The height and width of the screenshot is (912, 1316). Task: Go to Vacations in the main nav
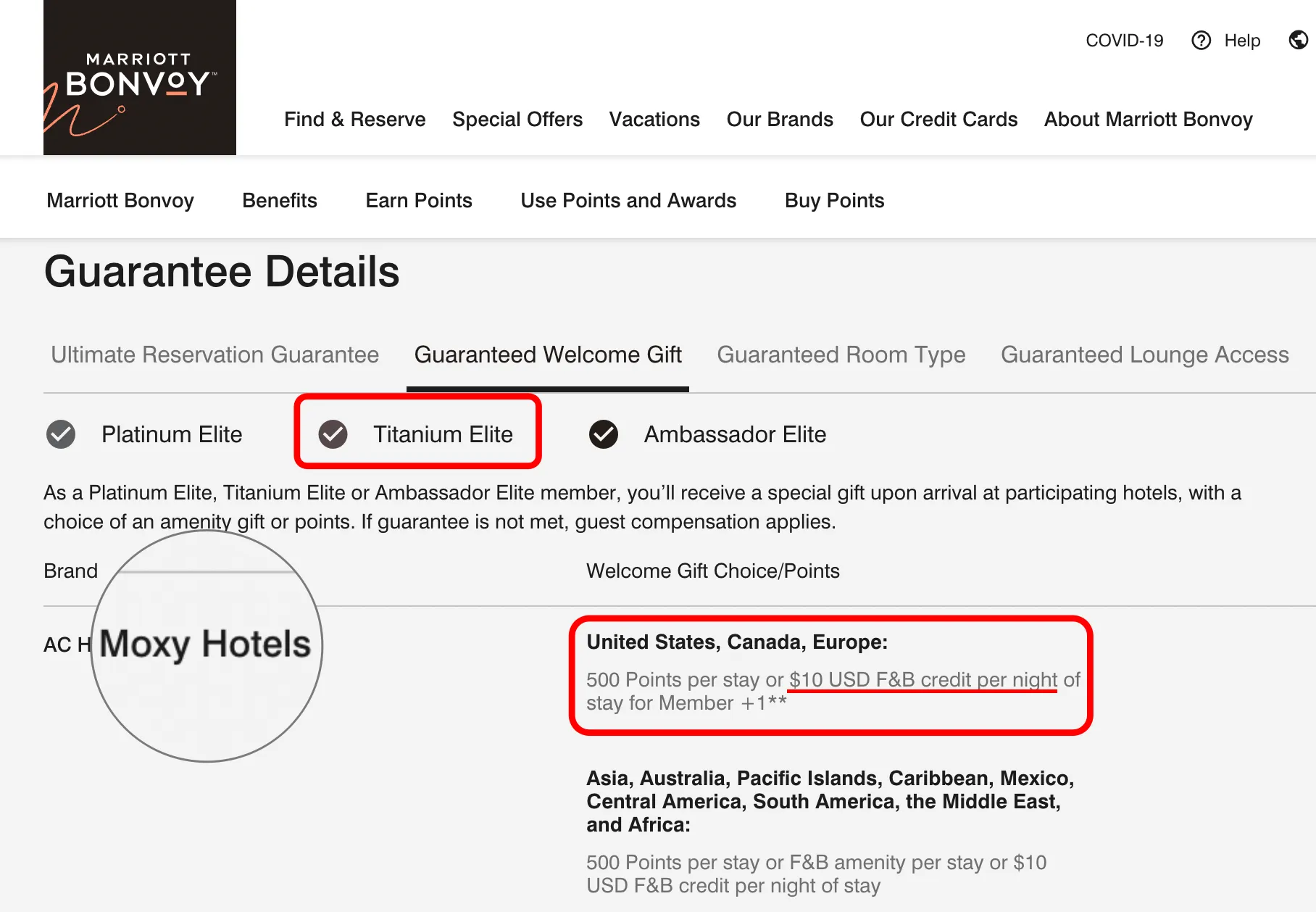[654, 120]
